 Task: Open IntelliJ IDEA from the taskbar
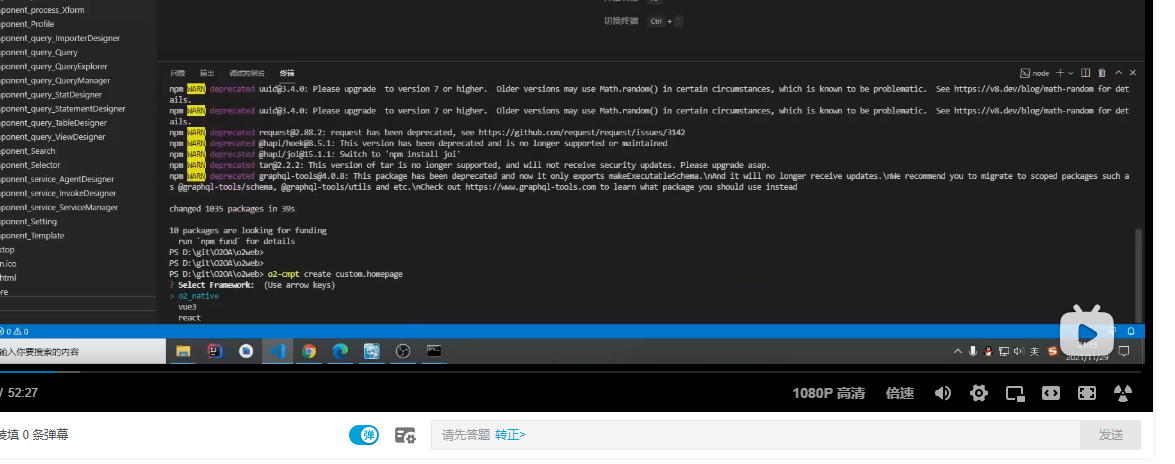pos(215,351)
